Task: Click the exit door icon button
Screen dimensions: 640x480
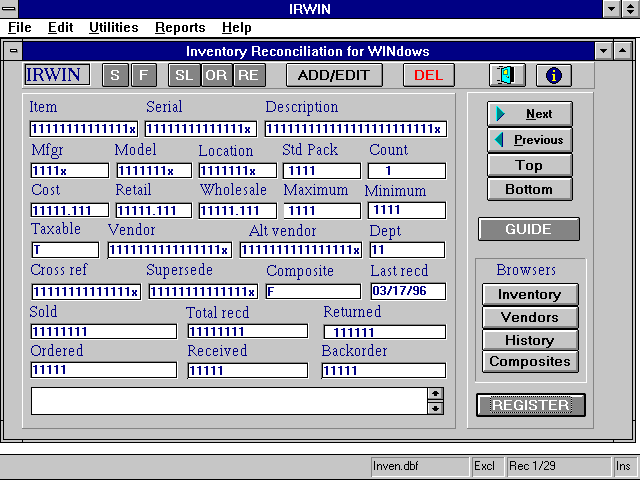Action: point(507,75)
